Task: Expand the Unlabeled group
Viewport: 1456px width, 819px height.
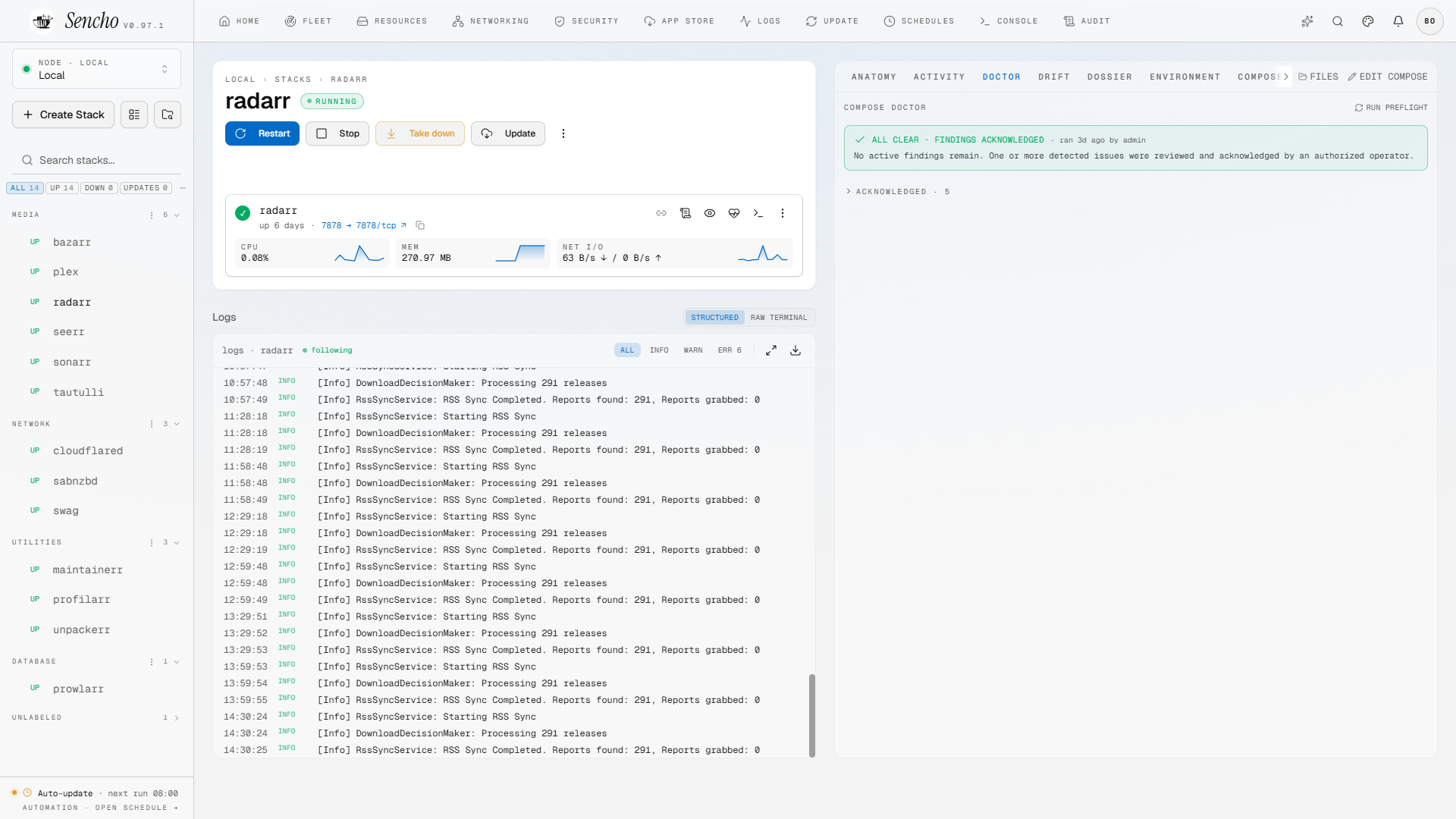Action: 177,717
